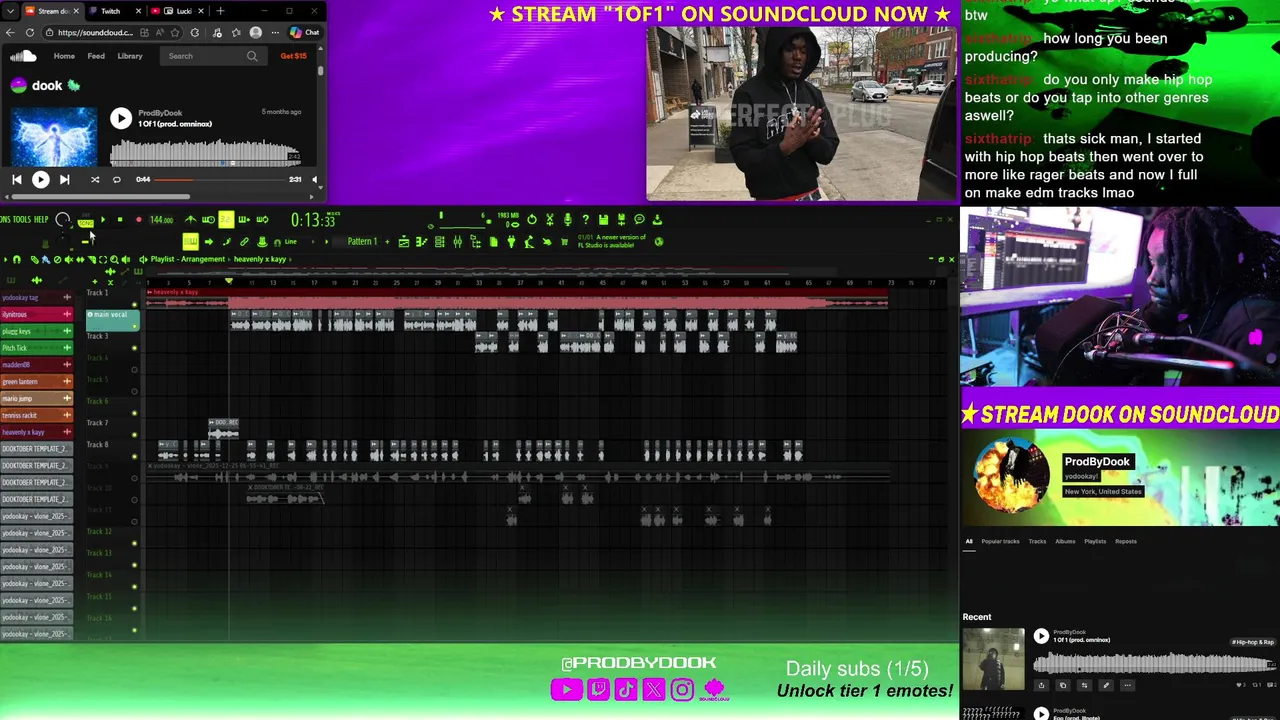This screenshot has width=1280, height=720.
Task: Open the 'heavenly x kayy' arrangement breadcrumb
Action: pyautogui.click(x=260, y=260)
